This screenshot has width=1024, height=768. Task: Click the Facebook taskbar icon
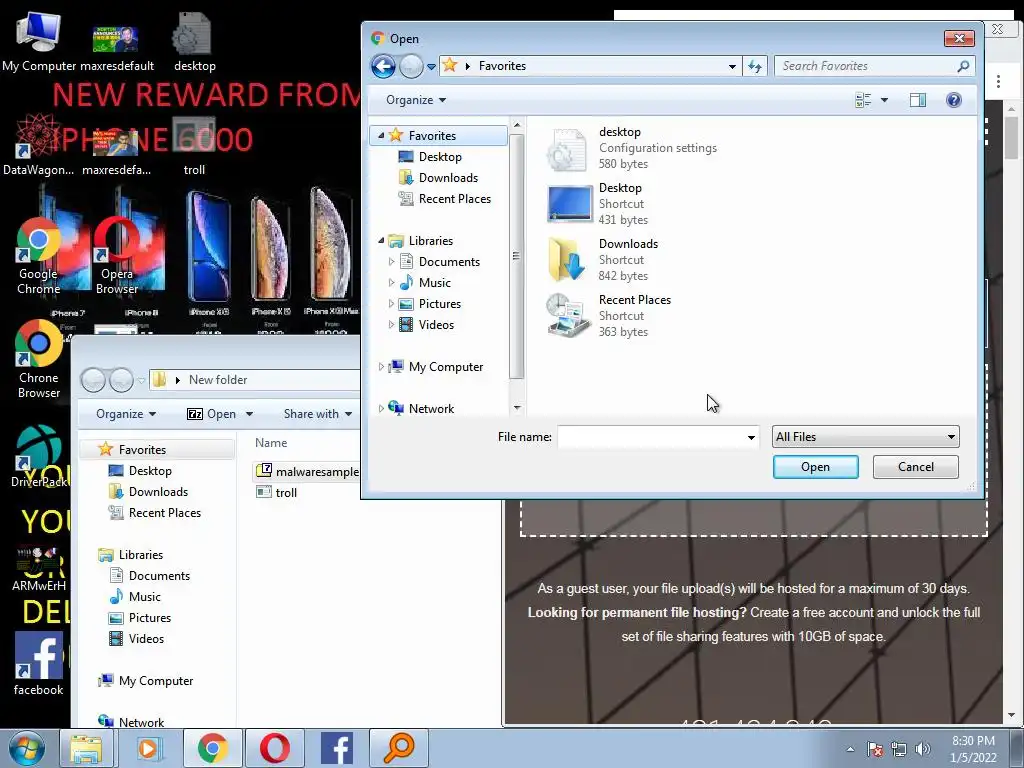pos(337,748)
